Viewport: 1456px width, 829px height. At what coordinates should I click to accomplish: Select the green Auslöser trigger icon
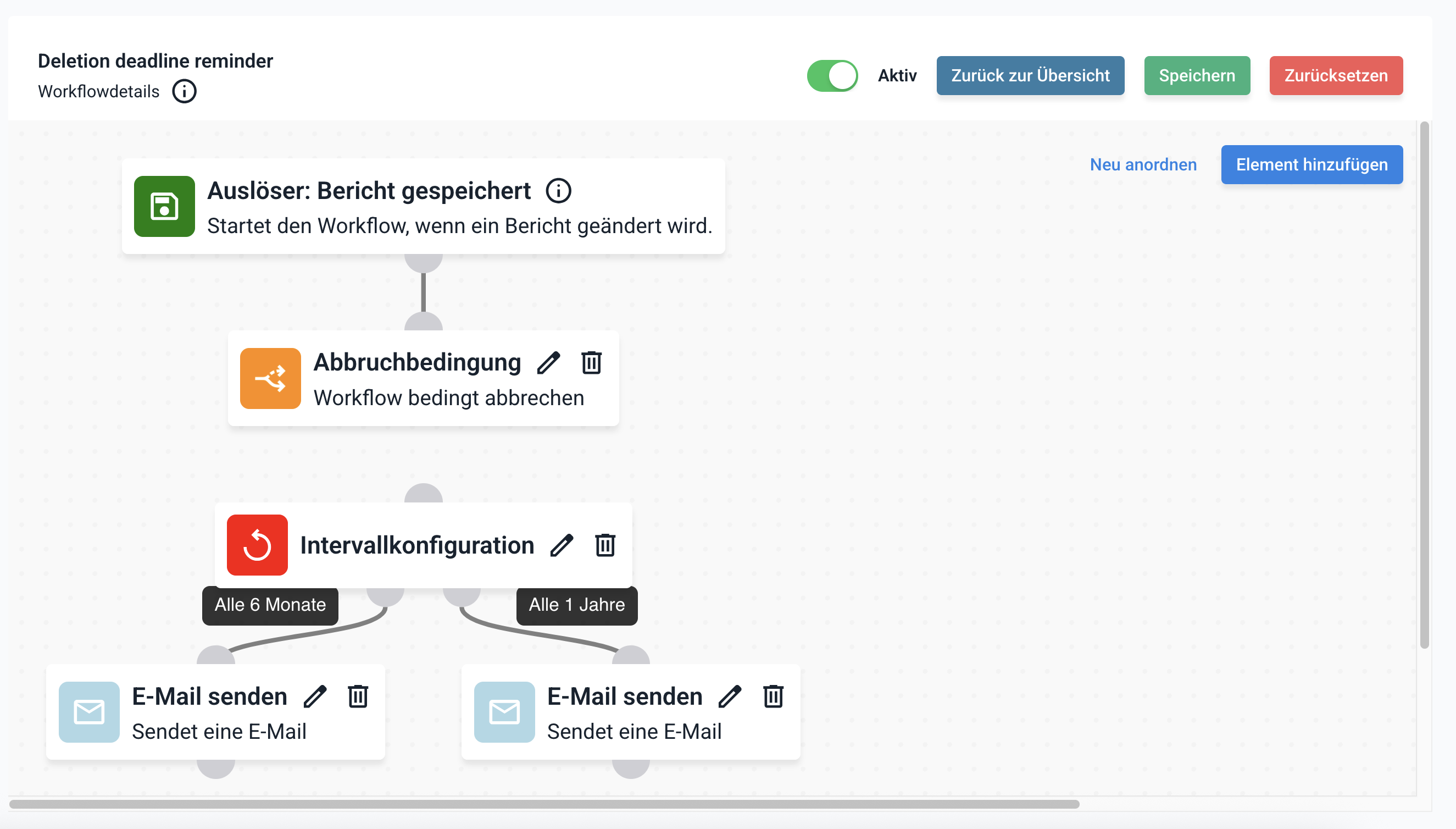[x=164, y=206]
